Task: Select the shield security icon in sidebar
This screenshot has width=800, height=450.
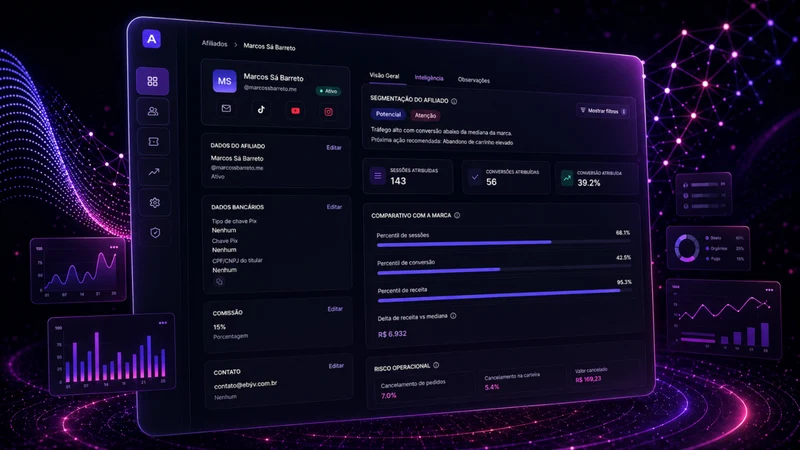Action: tap(155, 233)
